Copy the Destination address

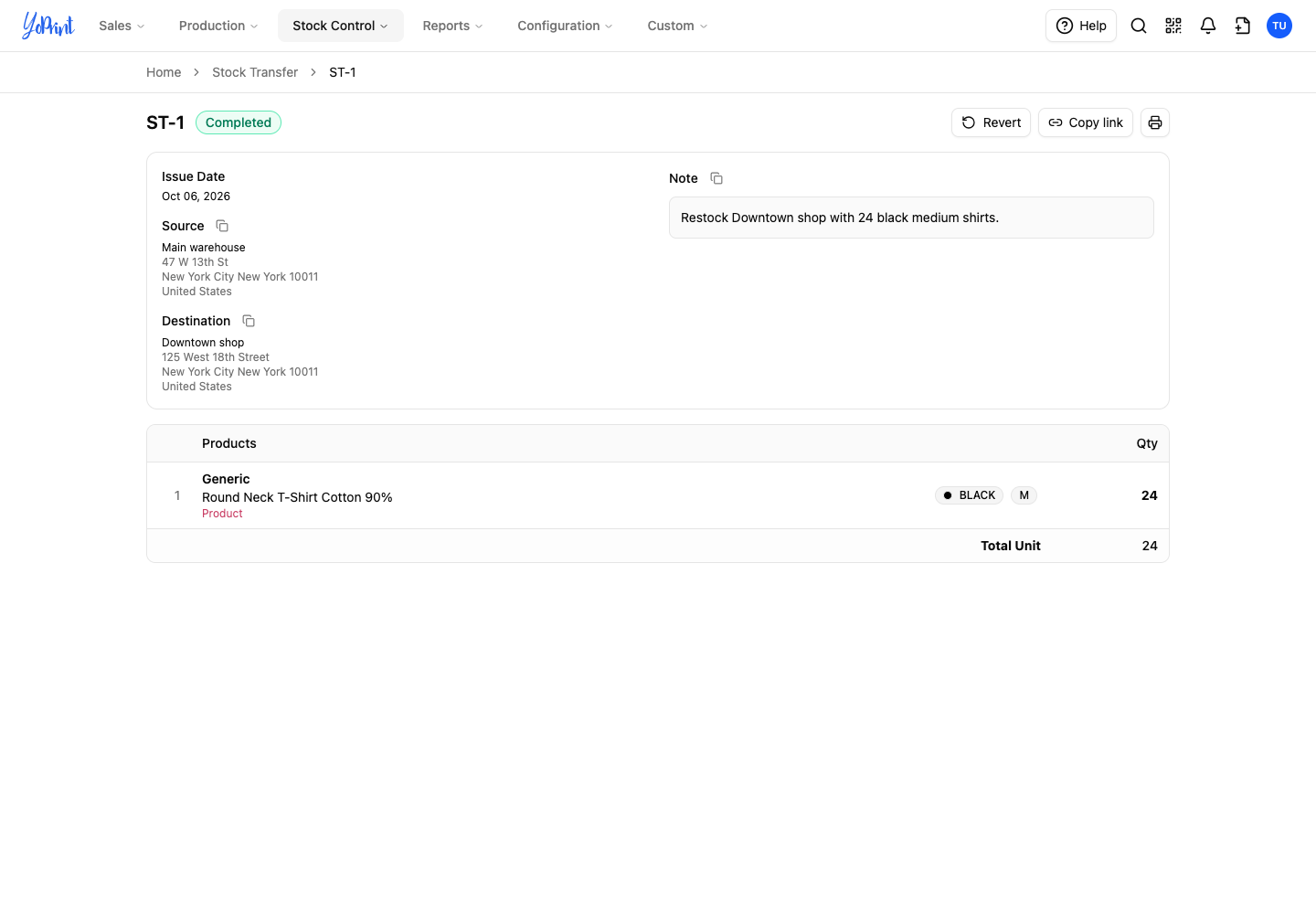pos(249,321)
